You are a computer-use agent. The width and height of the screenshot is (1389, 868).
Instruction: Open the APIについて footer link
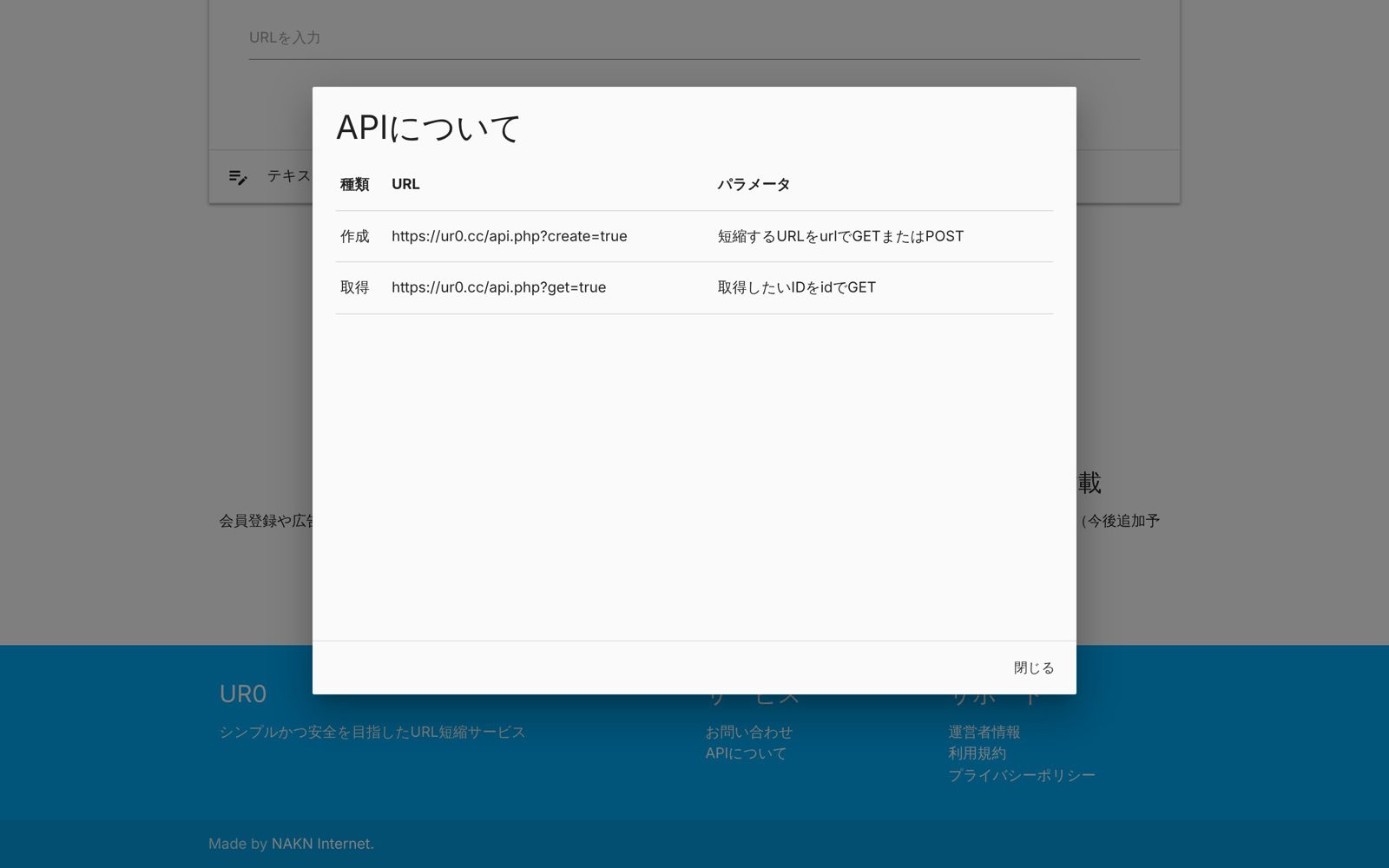coord(746,753)
